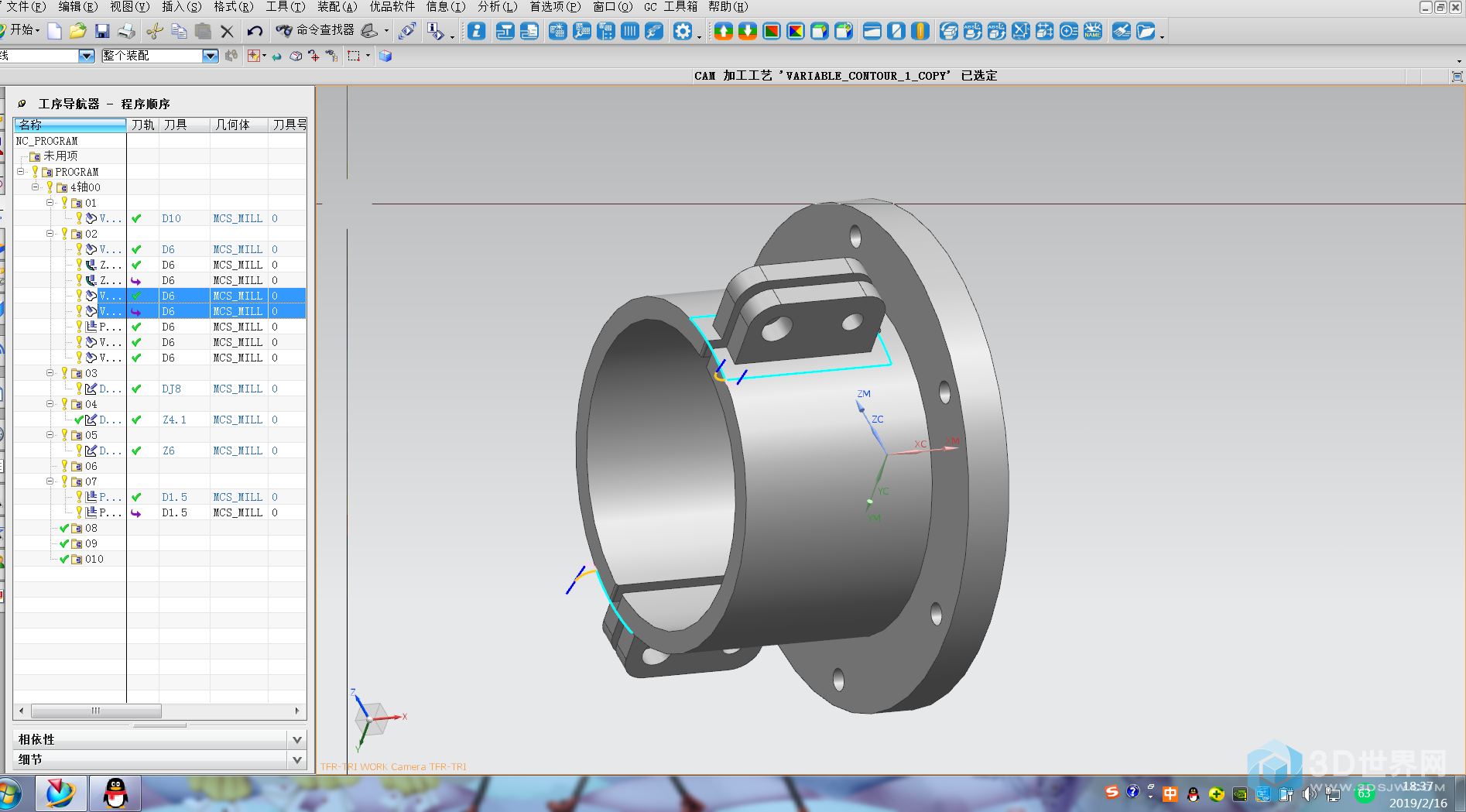Click the Print icon
This screenshot has width=1466, height=812.
[127, 31]
